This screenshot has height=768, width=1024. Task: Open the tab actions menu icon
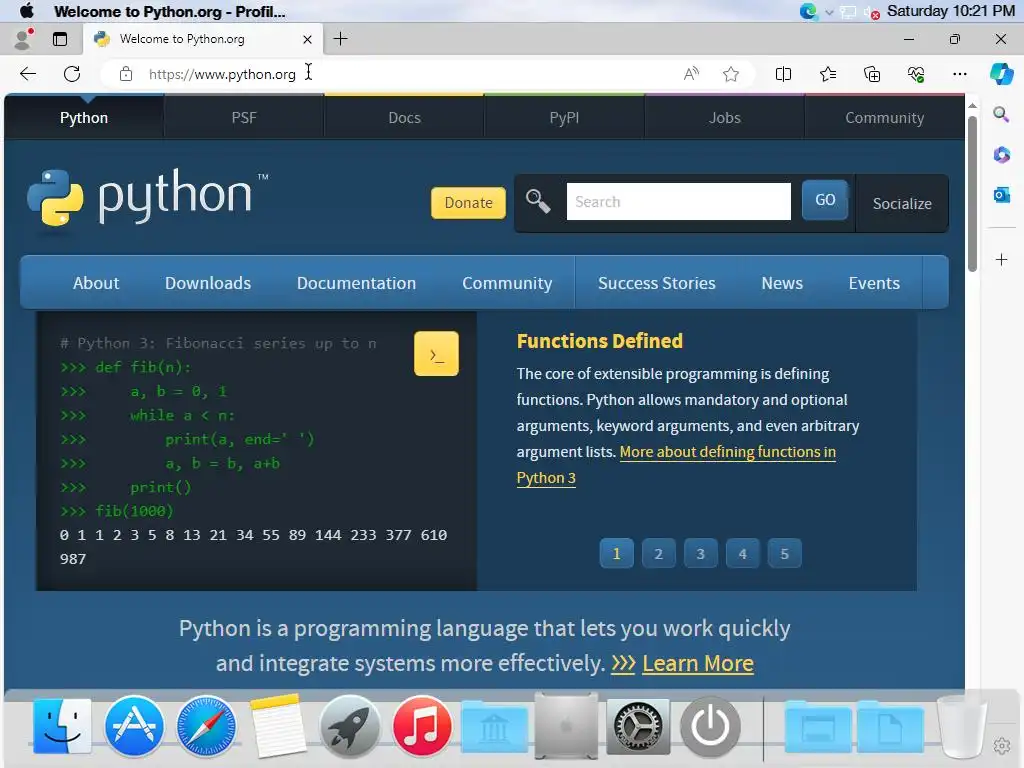pos(60,39)
